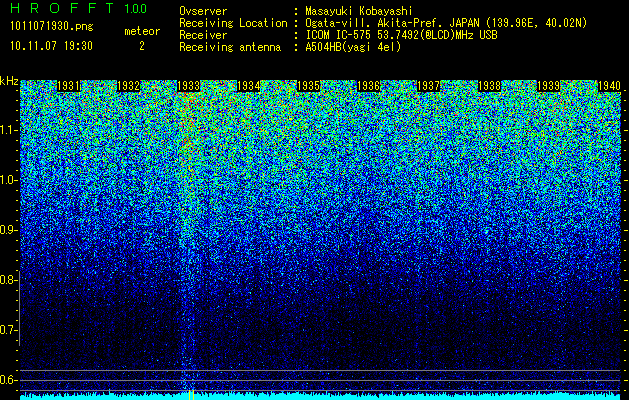Click the 1939 time marker
Viewport: 629px width, 400px height.
pyautogui.click(x=549, y=86)
